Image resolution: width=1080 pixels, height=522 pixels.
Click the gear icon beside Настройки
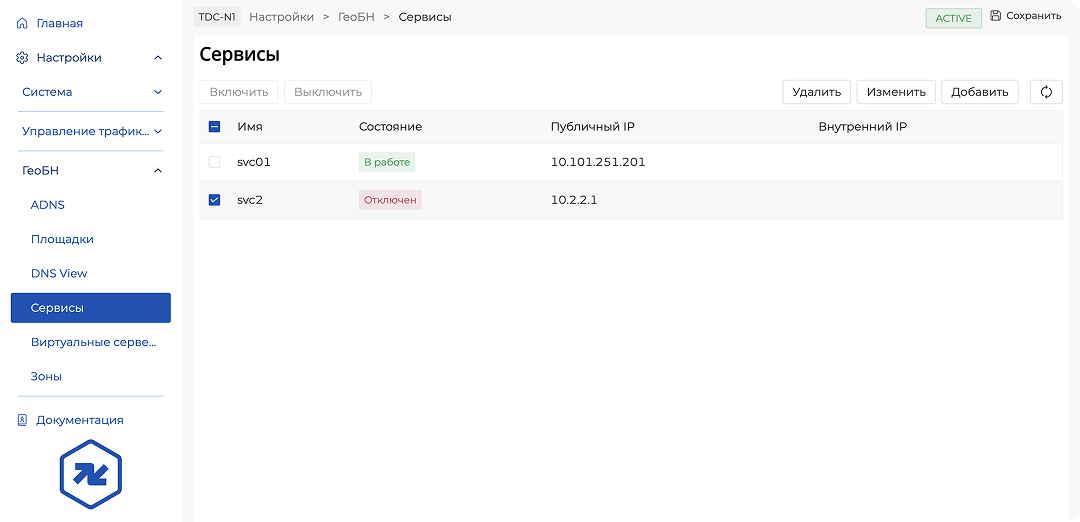point(22,58)
